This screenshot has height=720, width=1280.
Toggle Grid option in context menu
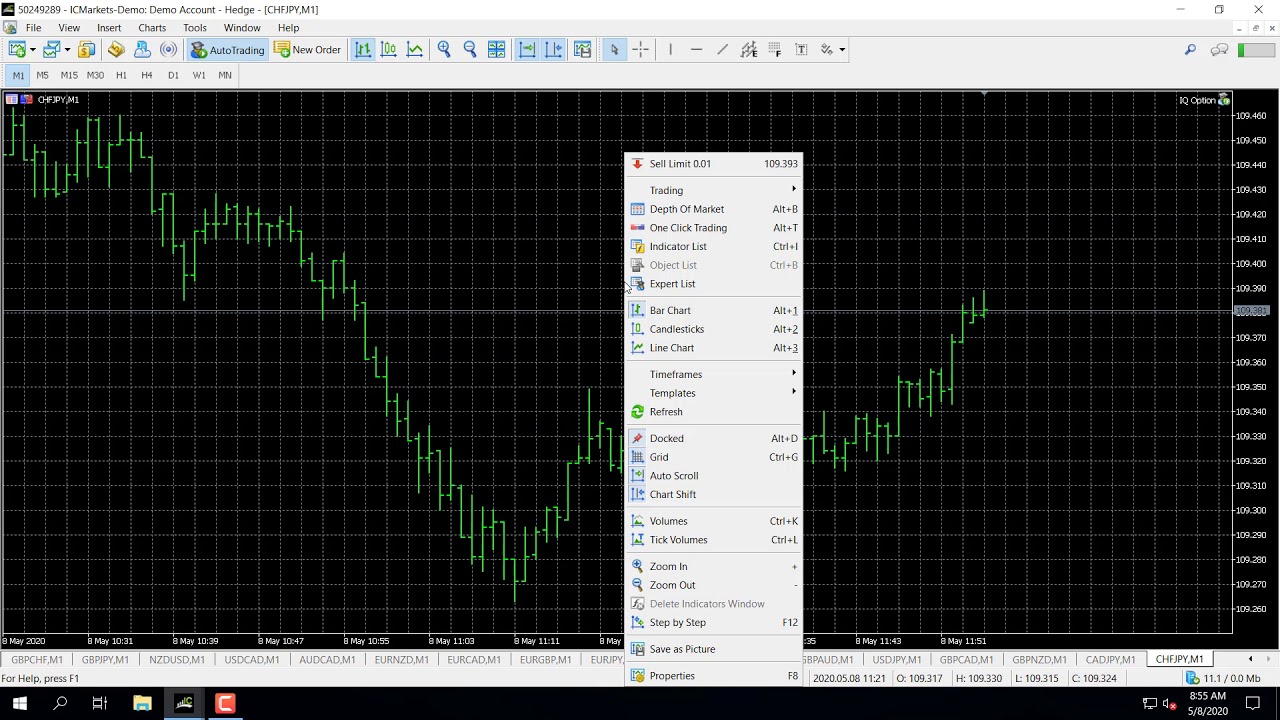point(714,457)
